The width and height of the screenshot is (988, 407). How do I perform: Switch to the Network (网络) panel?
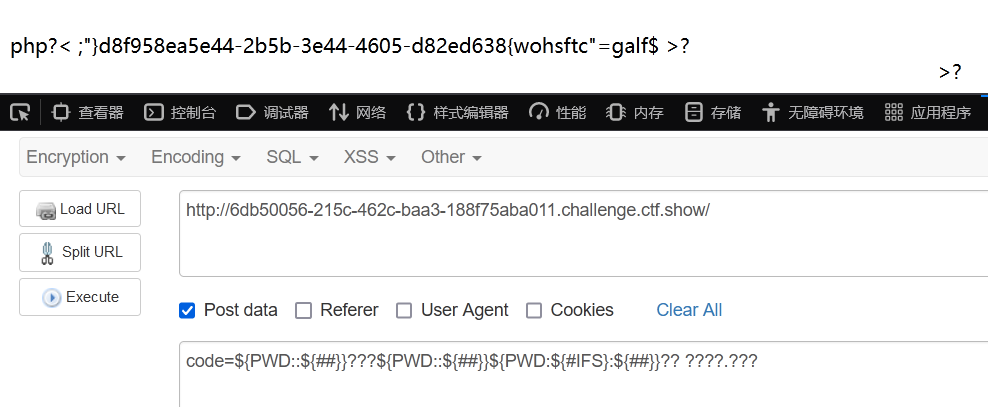click(357, 113)
